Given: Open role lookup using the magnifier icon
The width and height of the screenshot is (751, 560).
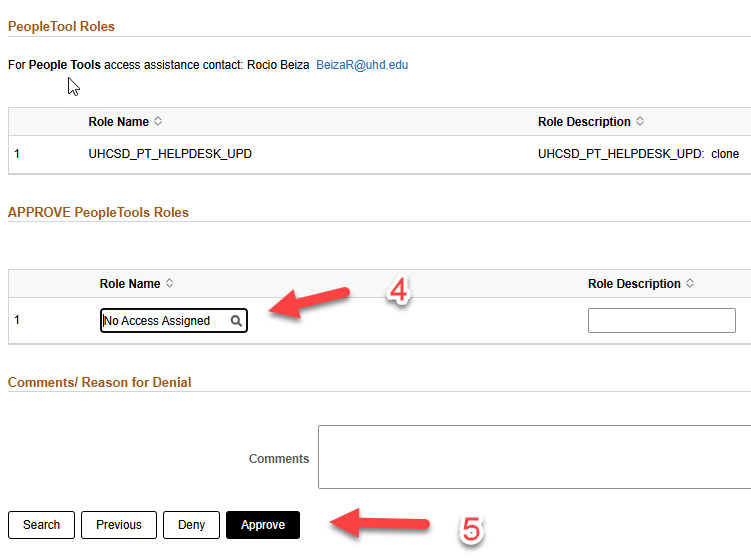Looking at the screenshot, I should tap(236, 321).
